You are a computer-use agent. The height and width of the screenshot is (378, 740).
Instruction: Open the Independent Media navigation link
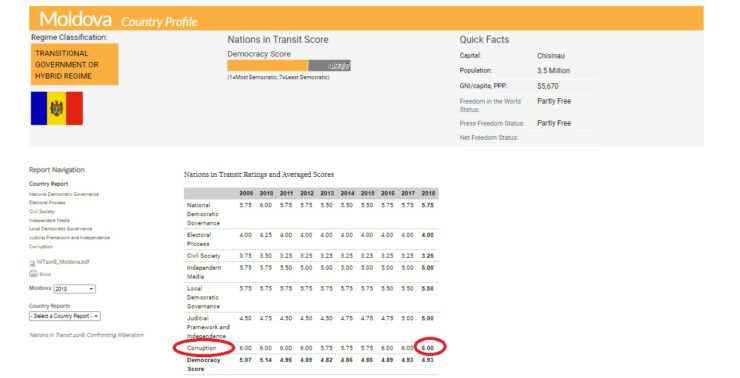coord(49,220)
